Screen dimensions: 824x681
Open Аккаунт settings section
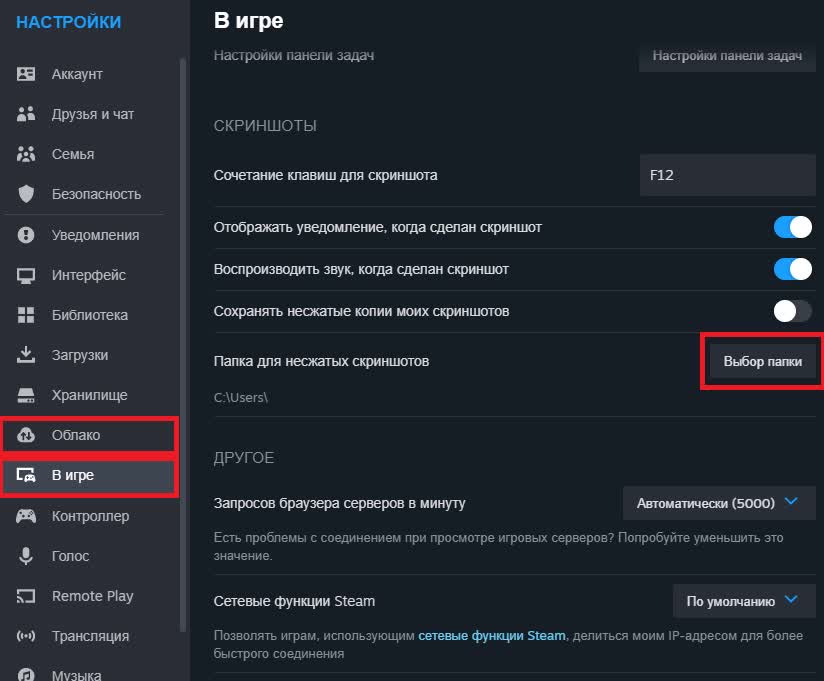89,74
